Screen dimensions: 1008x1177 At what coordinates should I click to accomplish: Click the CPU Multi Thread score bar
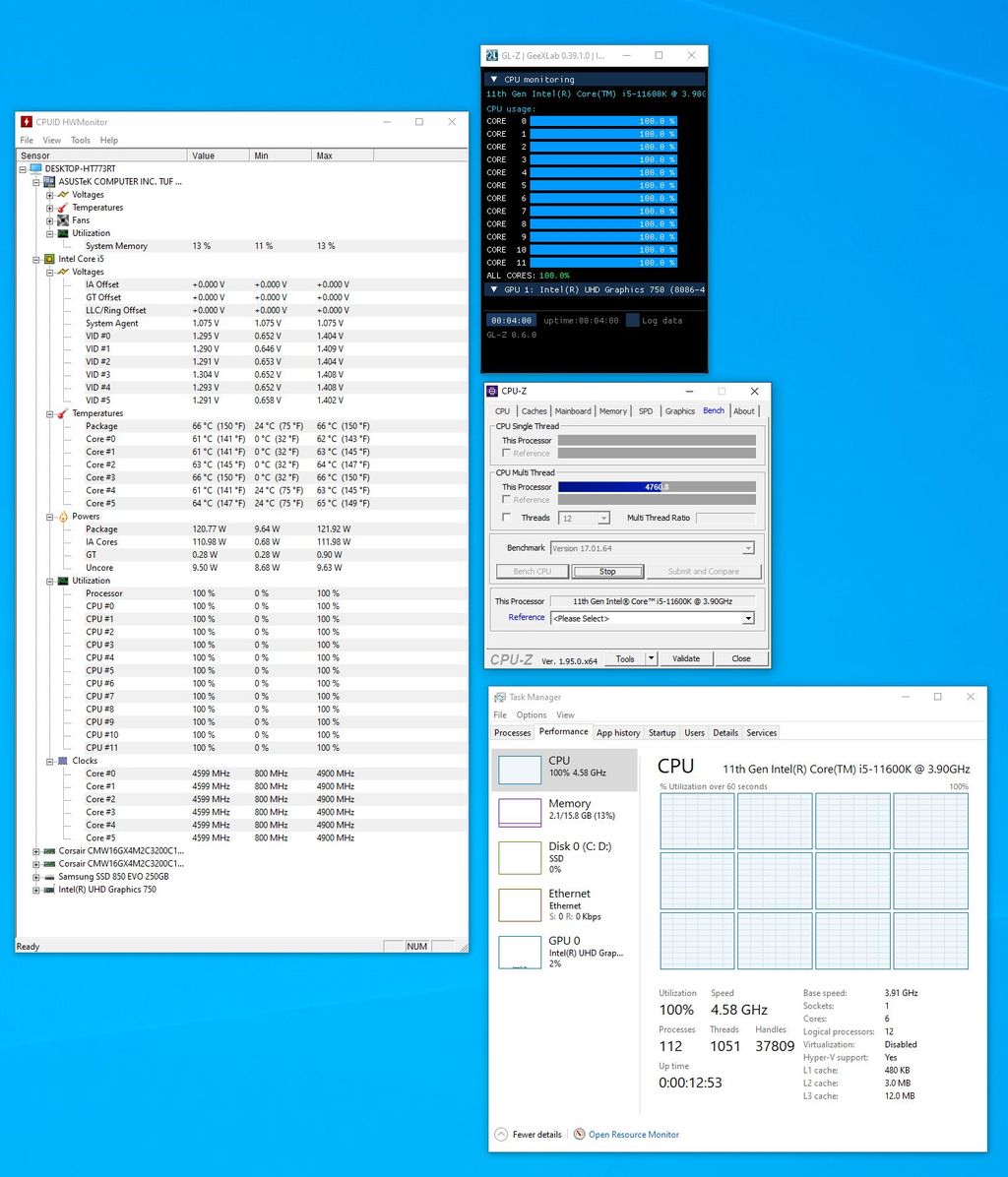[x=657, y=487]
